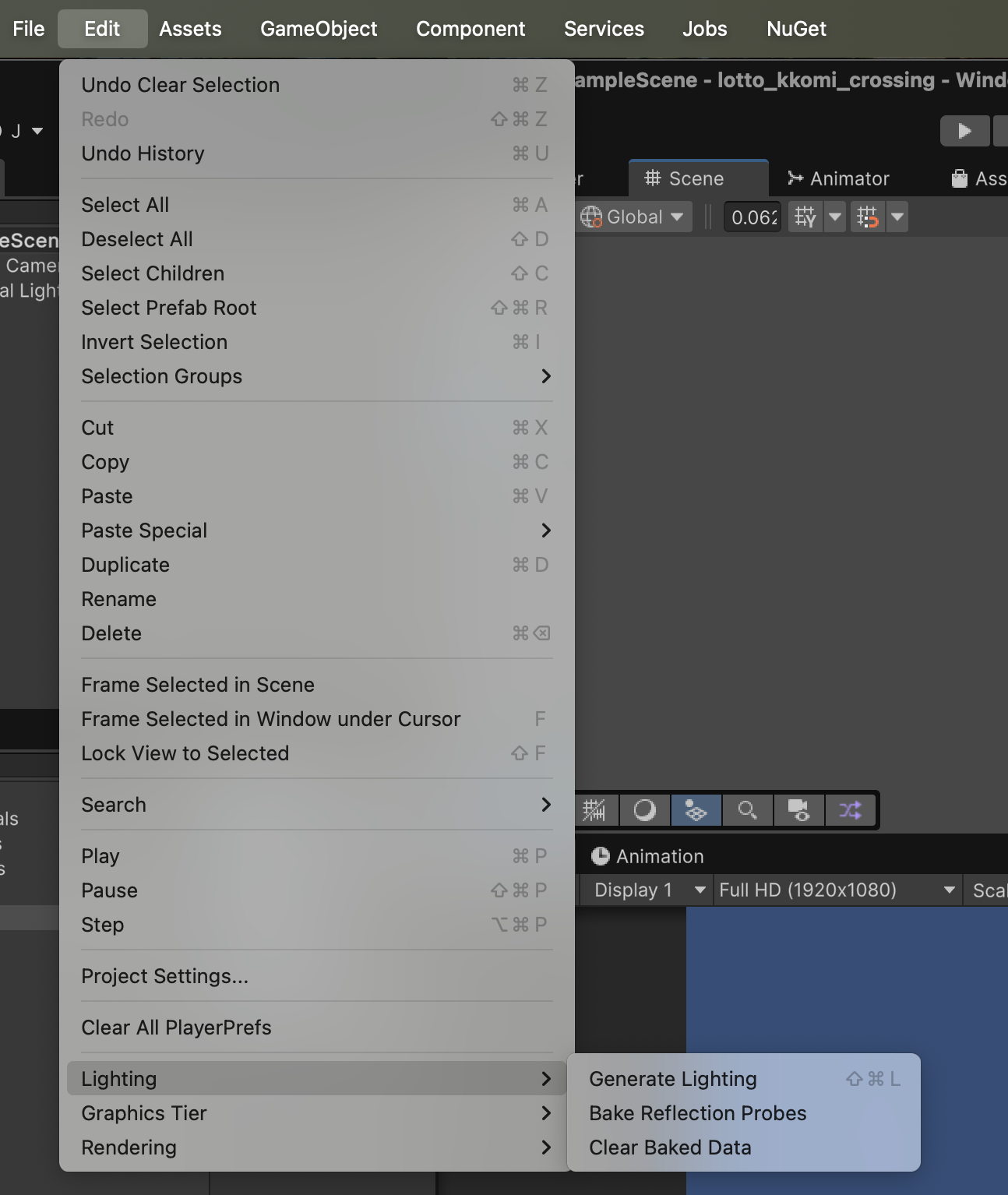This screenshot has width=1008, height=1195.
Task: Expand the Selection Groups submenu
Action: [316, 376]
